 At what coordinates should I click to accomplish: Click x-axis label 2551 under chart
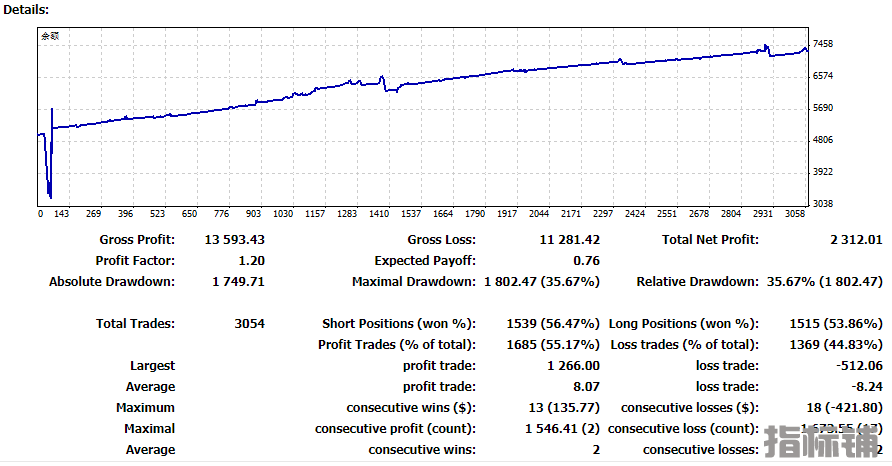pyautogui.click(x=667, y=214)
